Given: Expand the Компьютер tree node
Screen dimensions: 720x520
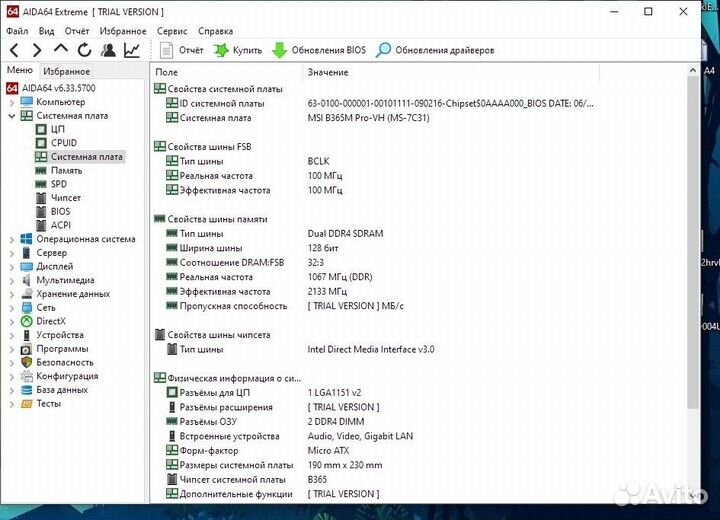Looking at the screenshot, I should tap(12, 102).
